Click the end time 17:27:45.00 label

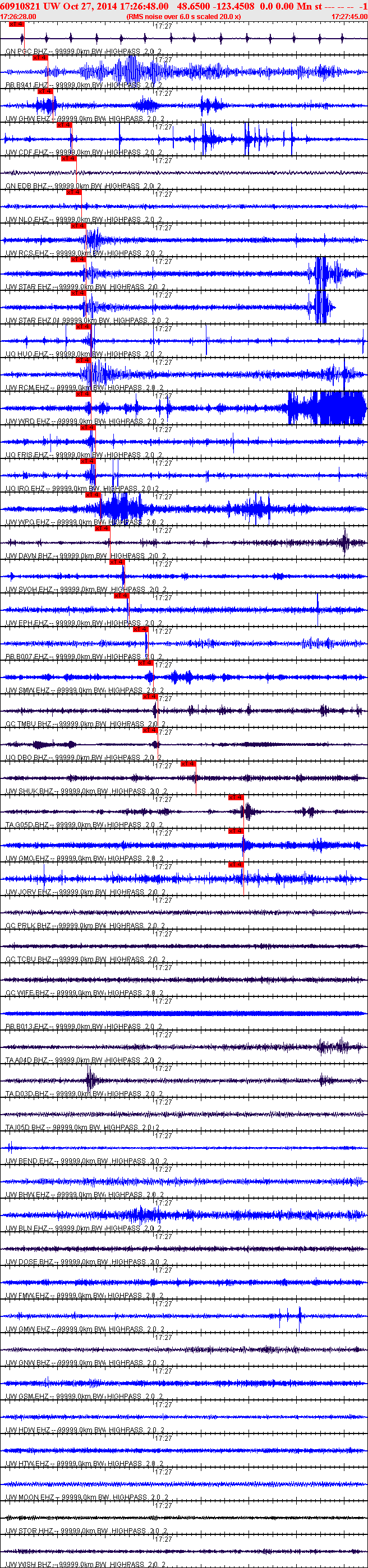pos(349,16)
